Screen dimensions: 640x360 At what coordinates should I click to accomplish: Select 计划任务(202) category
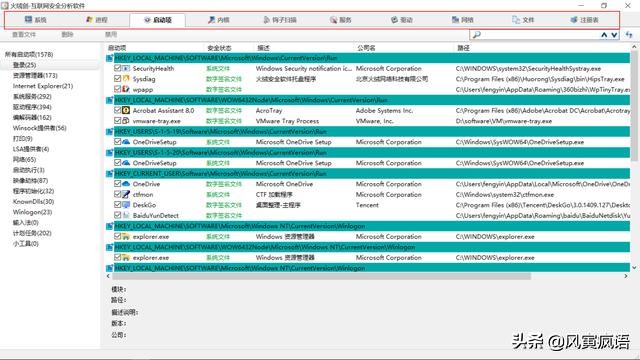tap(32, 233)
